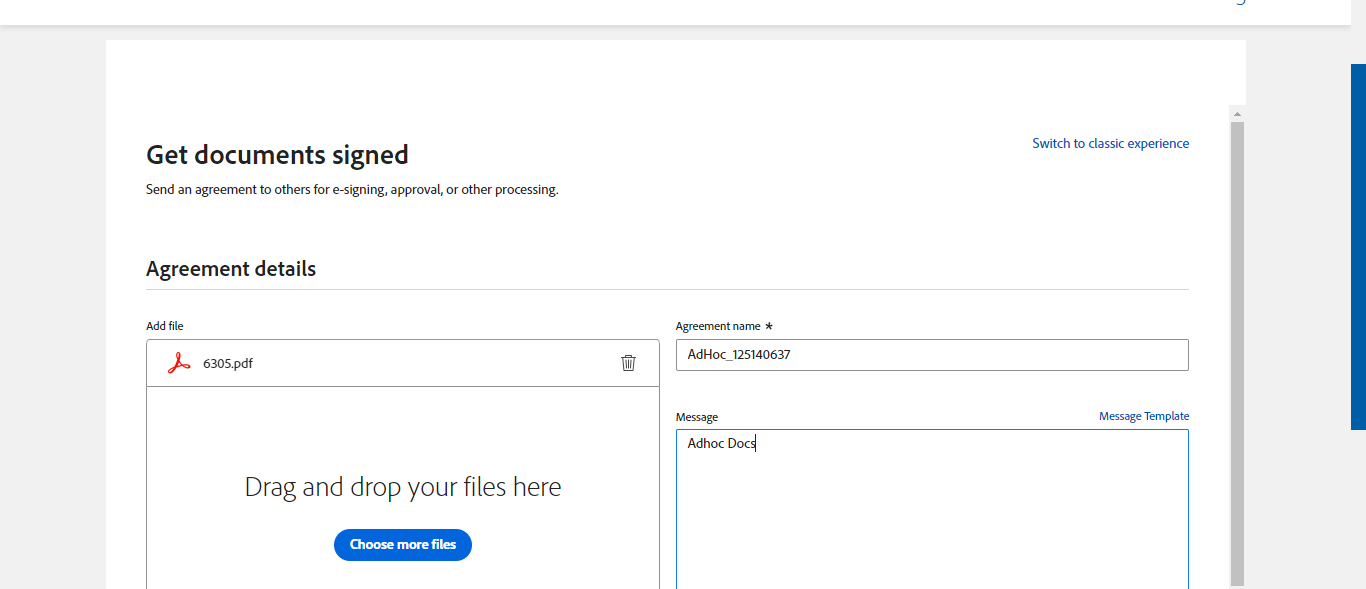Click the vertical scrollbar thumb

pos(1238,353)
